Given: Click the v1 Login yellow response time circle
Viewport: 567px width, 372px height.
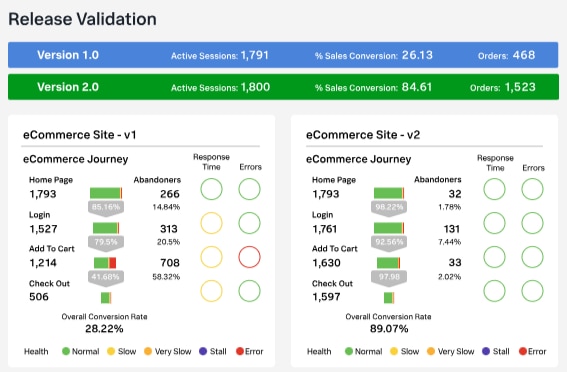Looking at the screenshot, I should pos(212,223).
